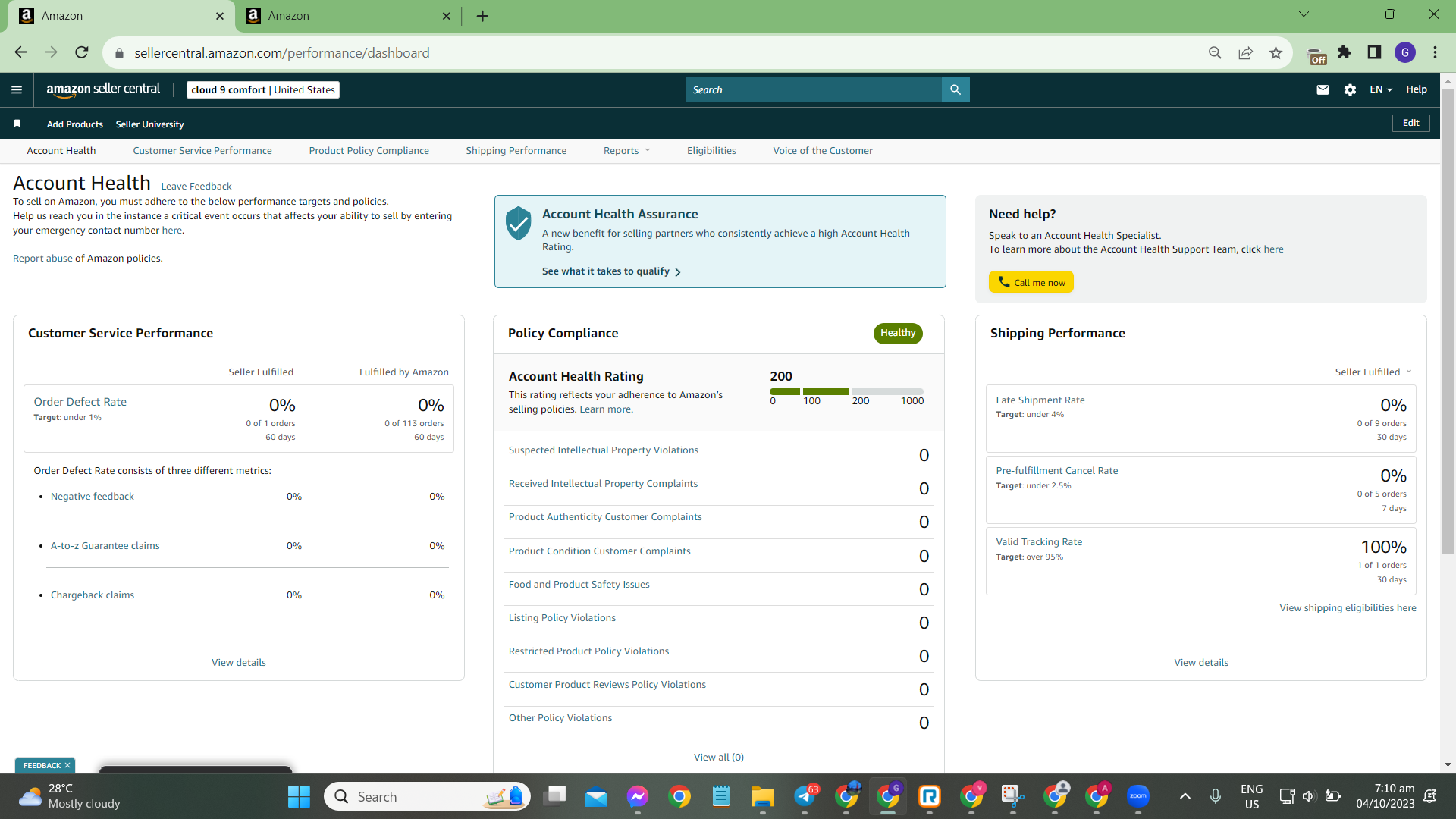Open the cloud 9 comfort account switcher

tap(263, 89)
